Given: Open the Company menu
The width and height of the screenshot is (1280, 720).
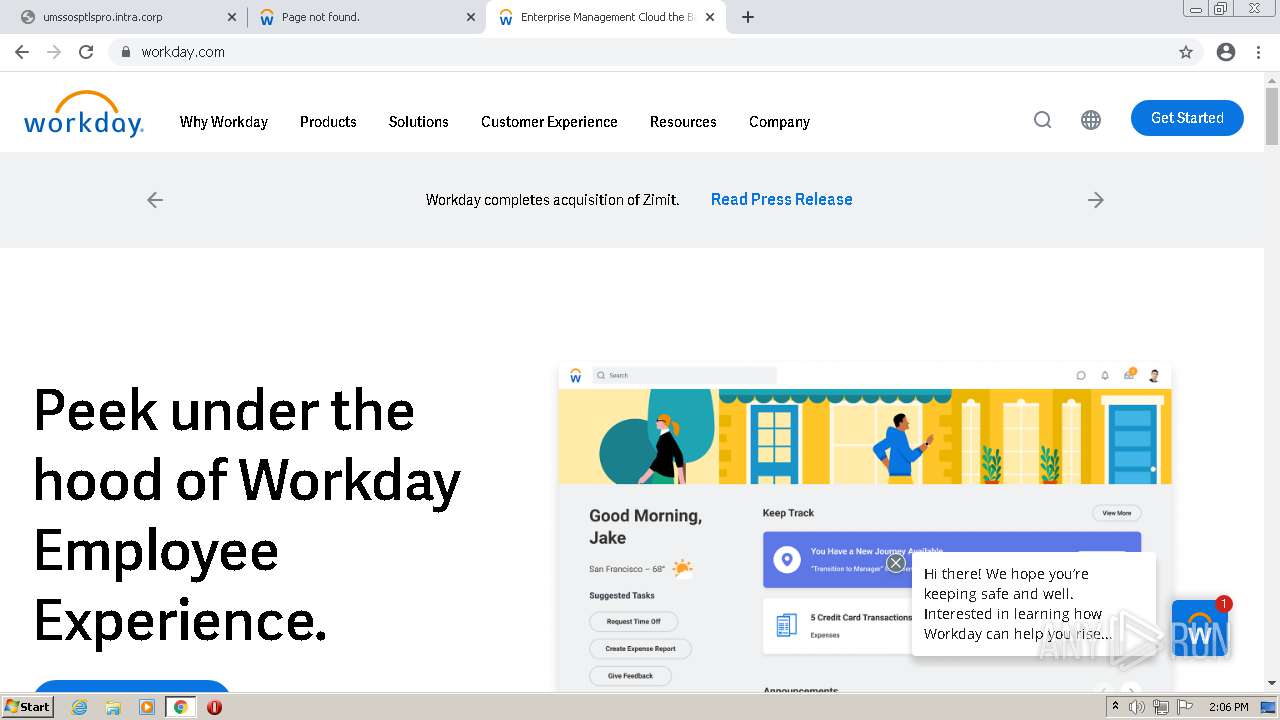Looking at the screenshot, I should tap(779, 122).
